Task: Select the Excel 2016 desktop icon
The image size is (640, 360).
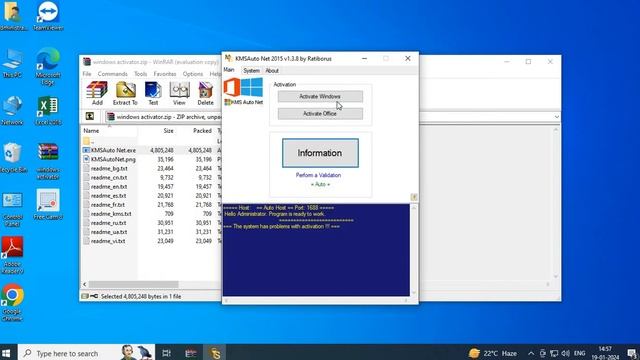Action: click(48, 110)
